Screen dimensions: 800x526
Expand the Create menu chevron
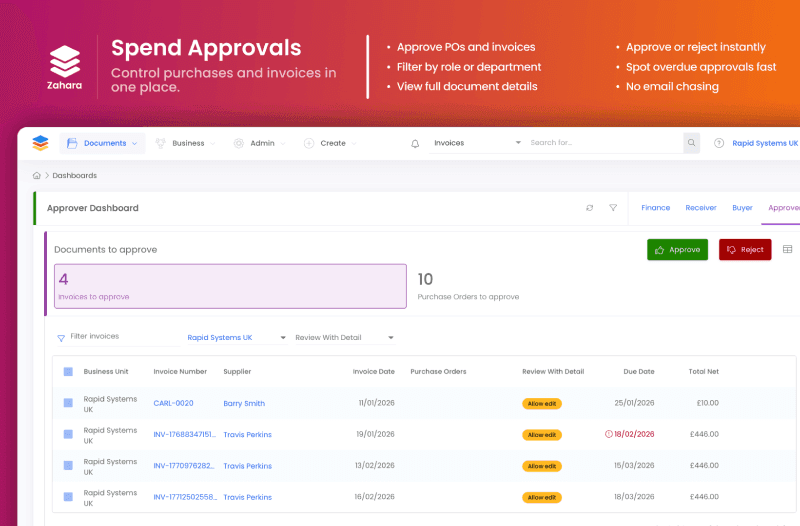click(x=354, y=144)
